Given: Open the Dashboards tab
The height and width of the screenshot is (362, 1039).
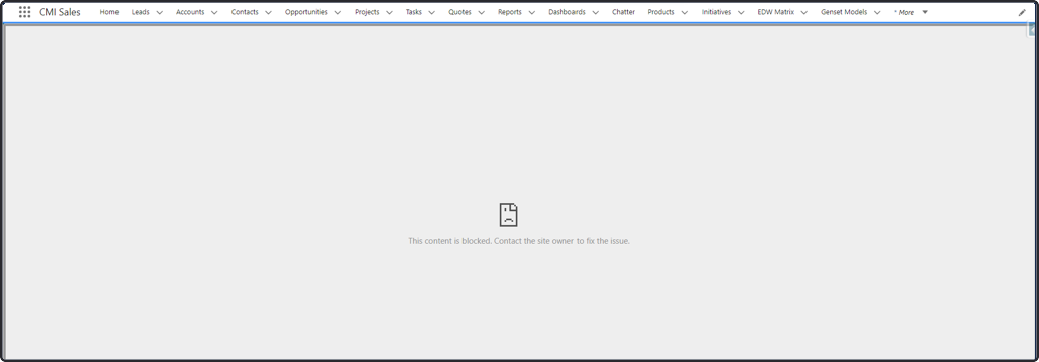Looking at the screenshot, I should point(567,12).
